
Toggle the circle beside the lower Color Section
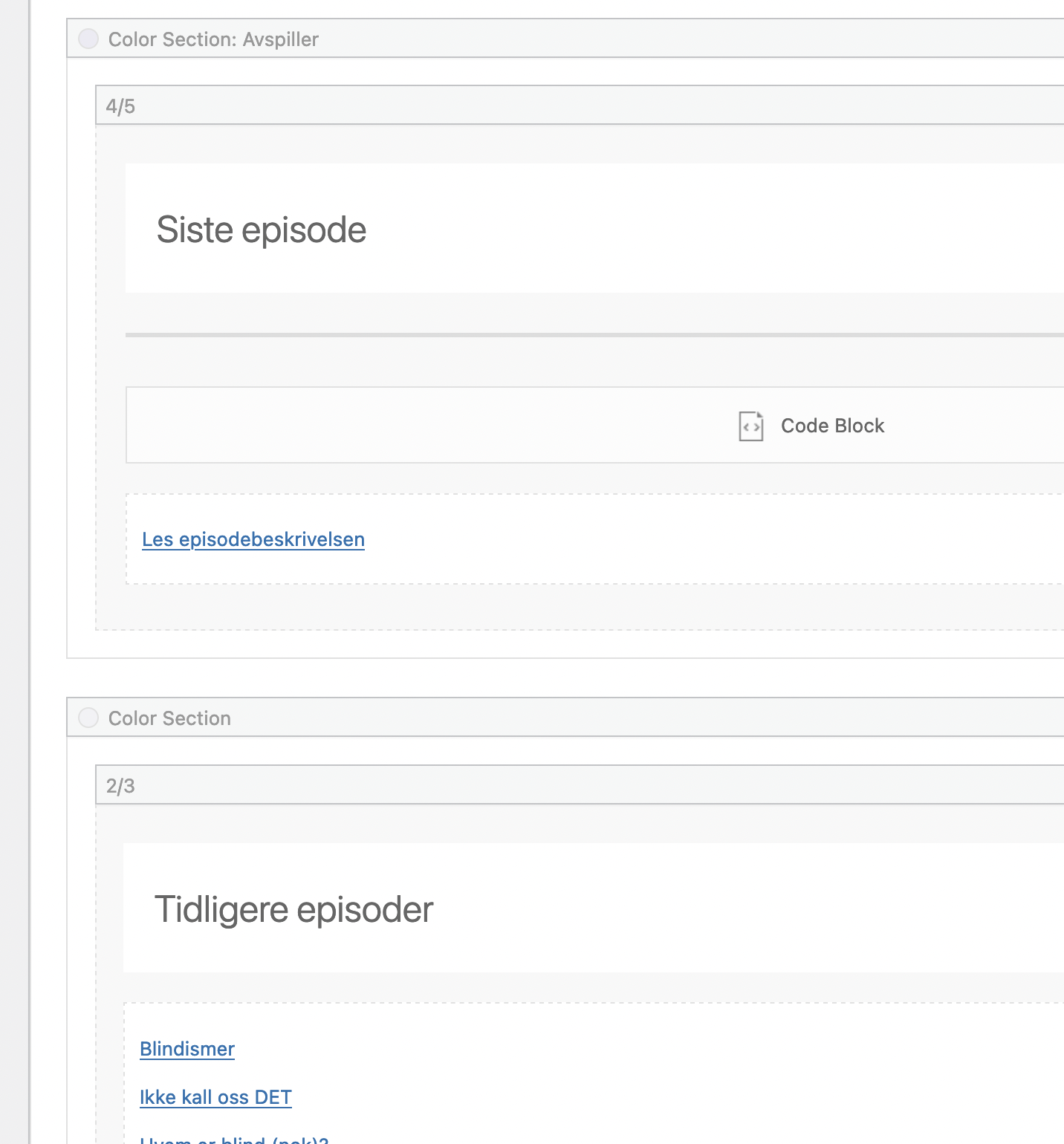click(x=88, y=718)
